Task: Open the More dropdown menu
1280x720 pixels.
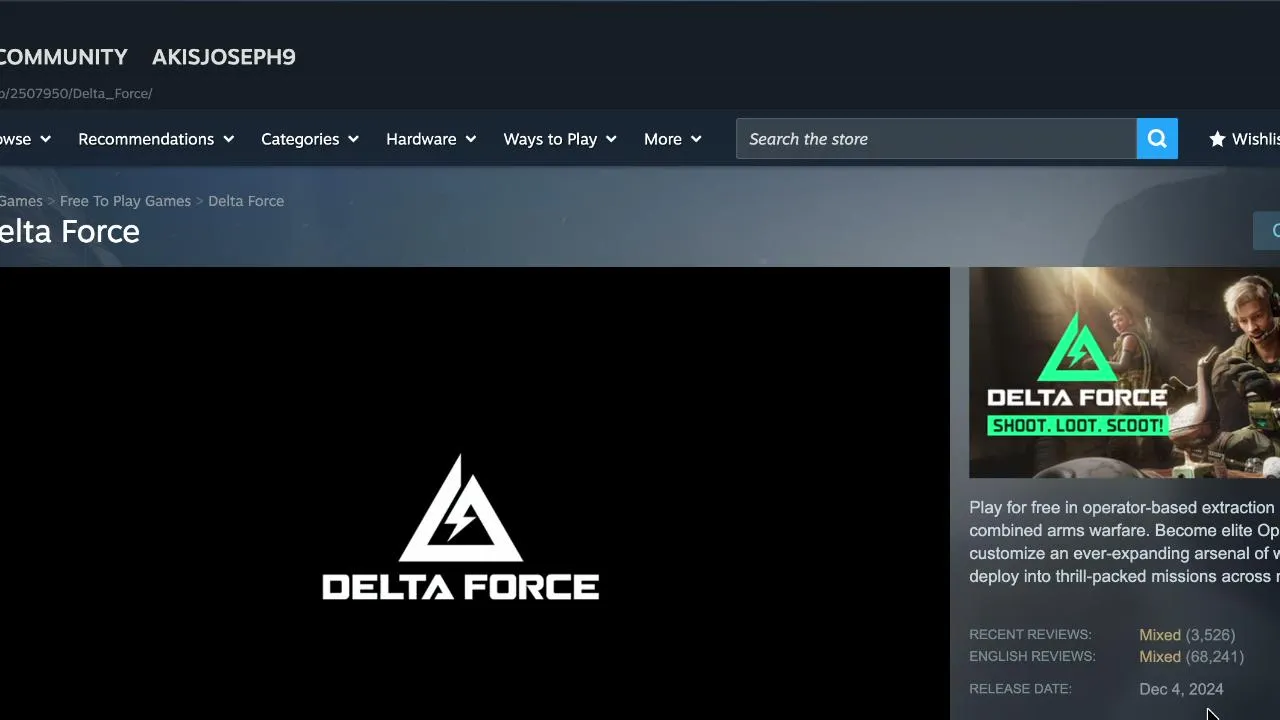Action: pyautogui.click(x=673, y=139)
